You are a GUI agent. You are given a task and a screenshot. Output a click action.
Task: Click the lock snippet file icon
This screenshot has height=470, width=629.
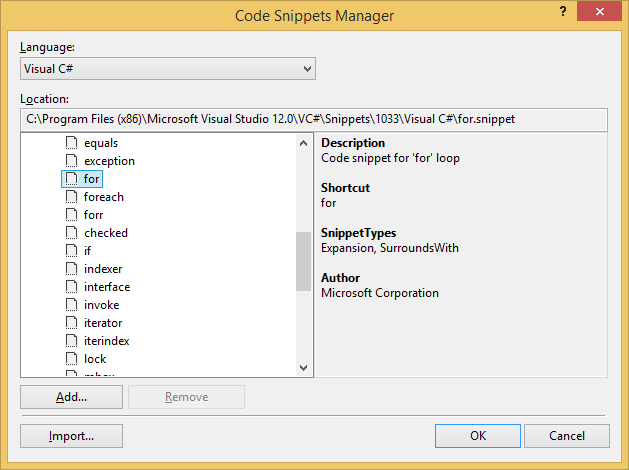click(71, 359)
